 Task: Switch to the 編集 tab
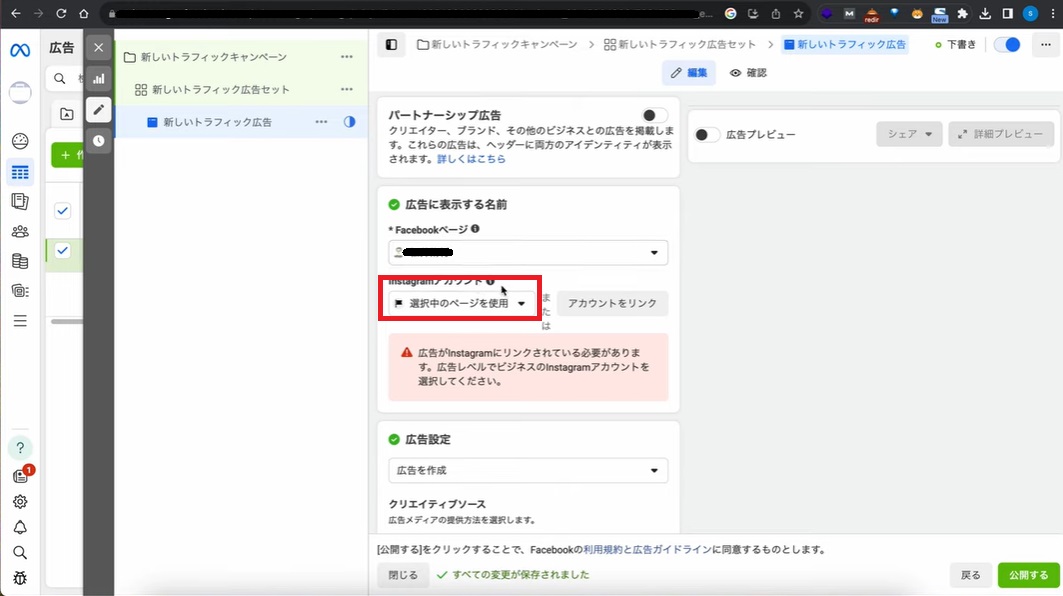(x=688, y=73)
